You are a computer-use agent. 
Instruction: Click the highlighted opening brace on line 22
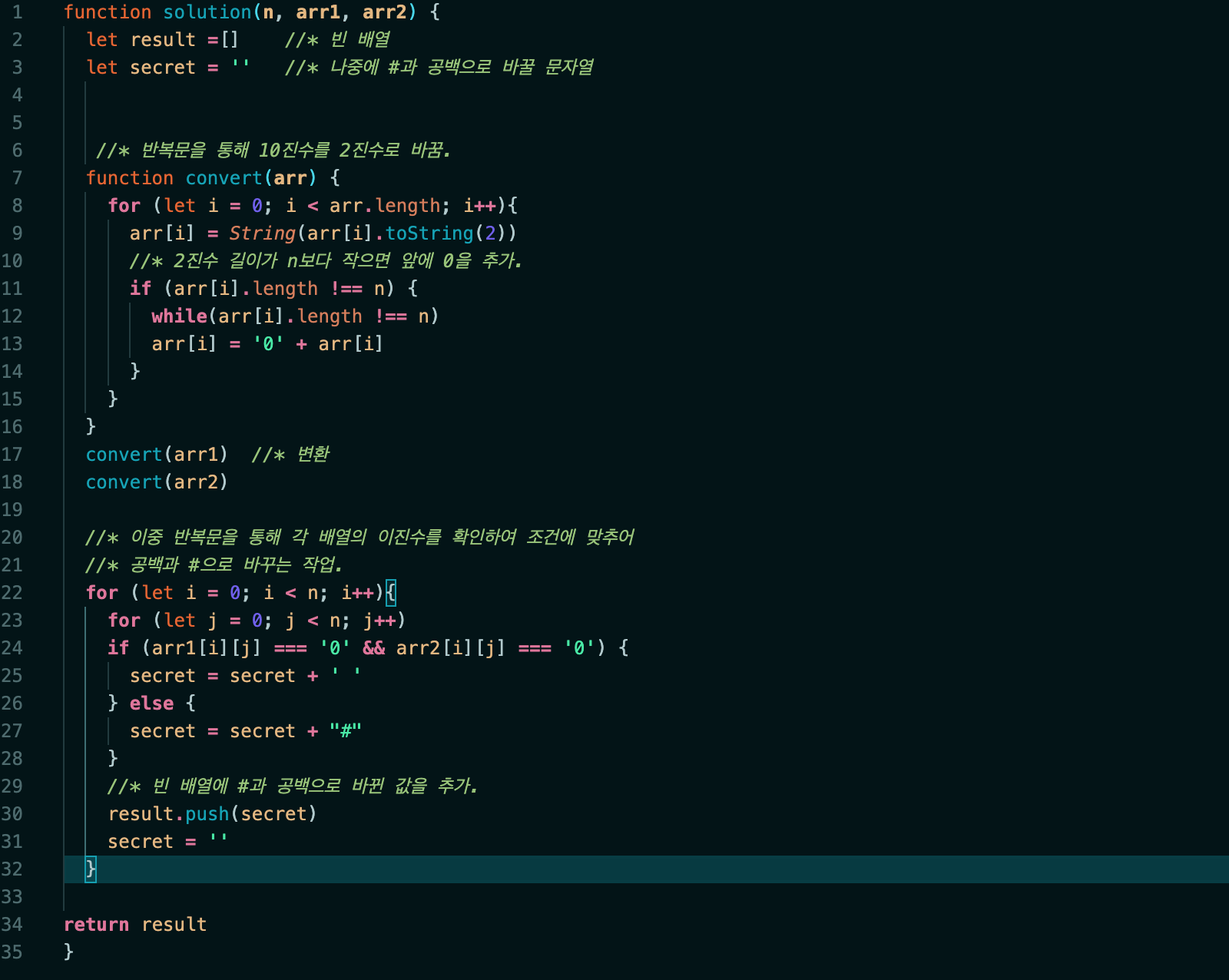(x=391, y=593)
